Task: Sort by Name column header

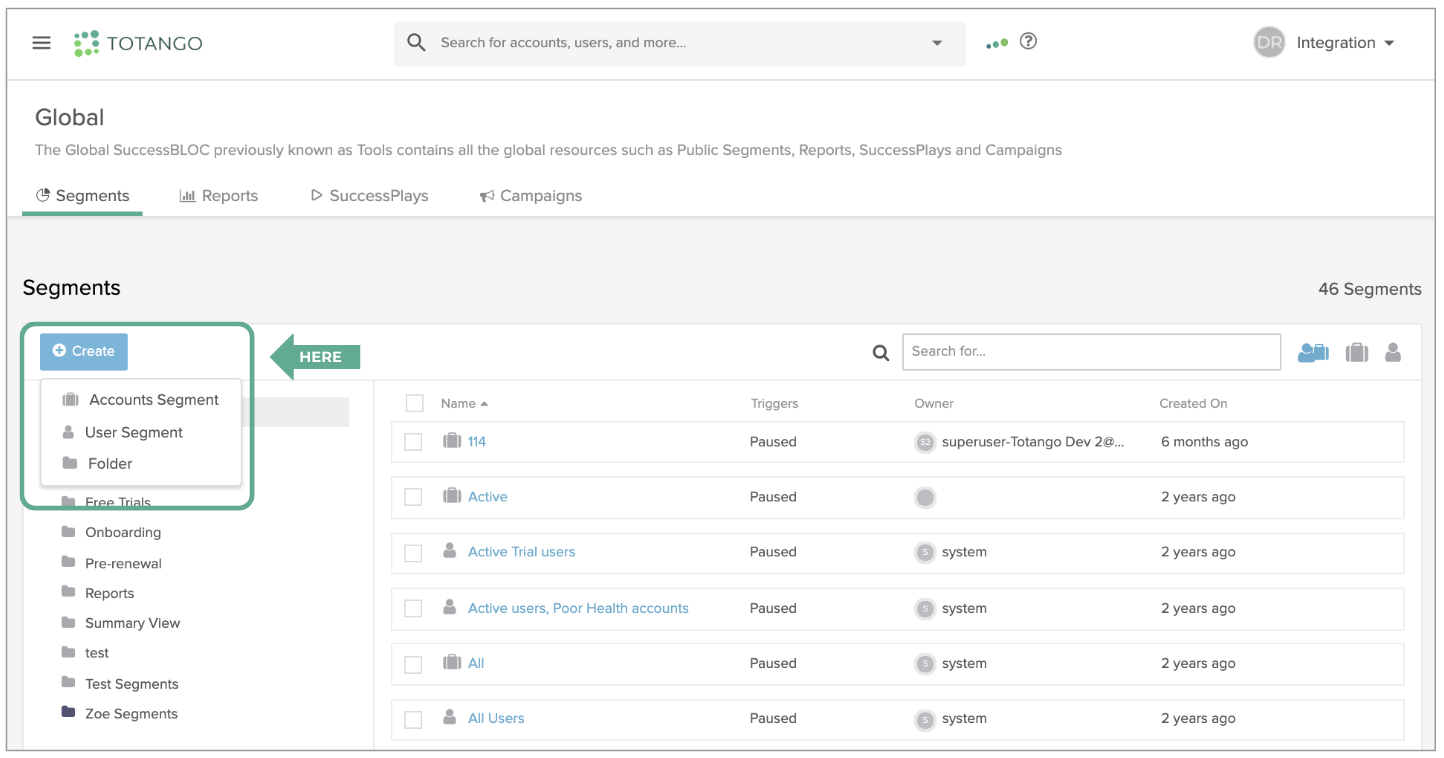Action: (464, 403)
